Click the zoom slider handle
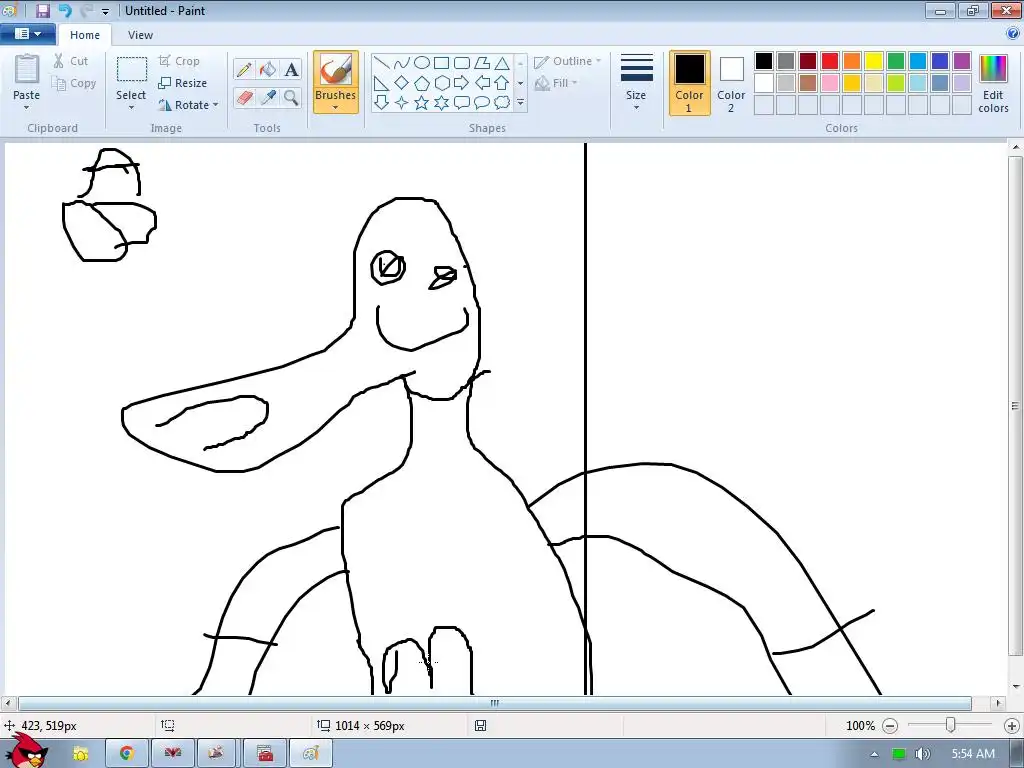 coord(951,726)
